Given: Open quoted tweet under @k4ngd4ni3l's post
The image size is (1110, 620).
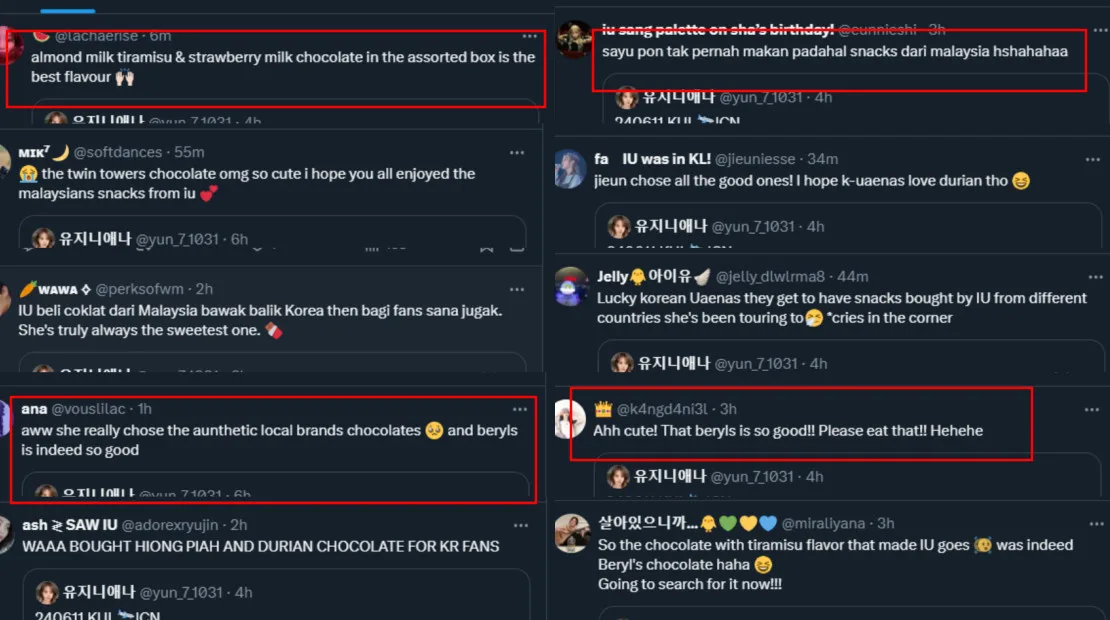Looking at the screenshot, I should tap(838, 477).
